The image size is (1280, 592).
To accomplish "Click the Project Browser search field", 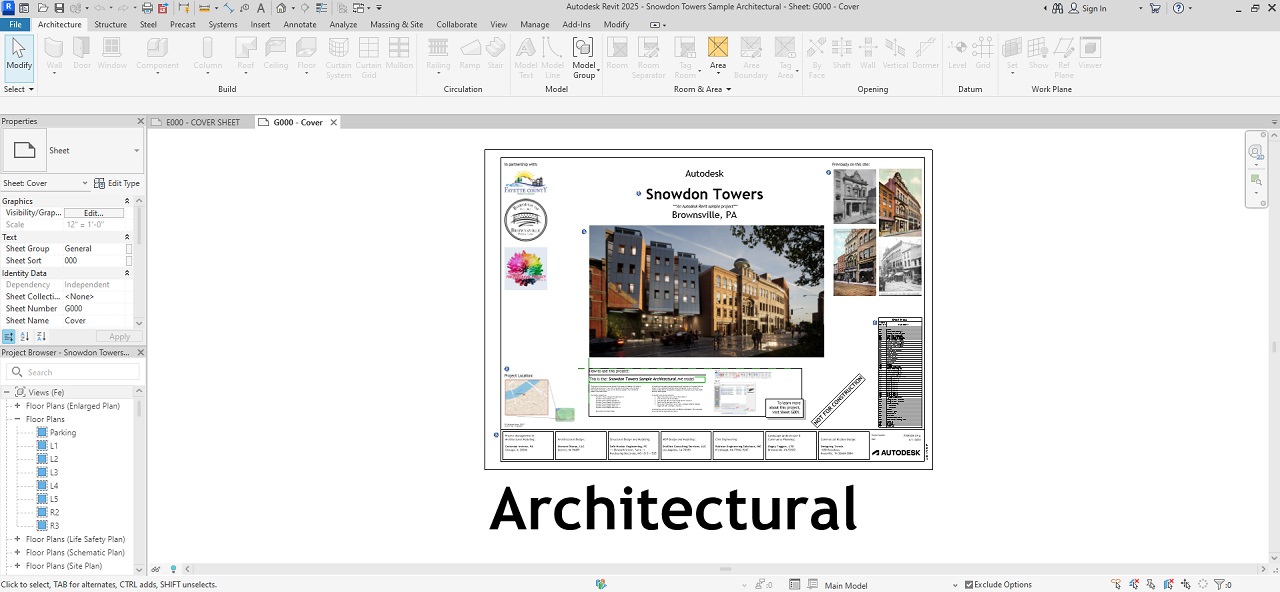I will (x=75, y=372).
